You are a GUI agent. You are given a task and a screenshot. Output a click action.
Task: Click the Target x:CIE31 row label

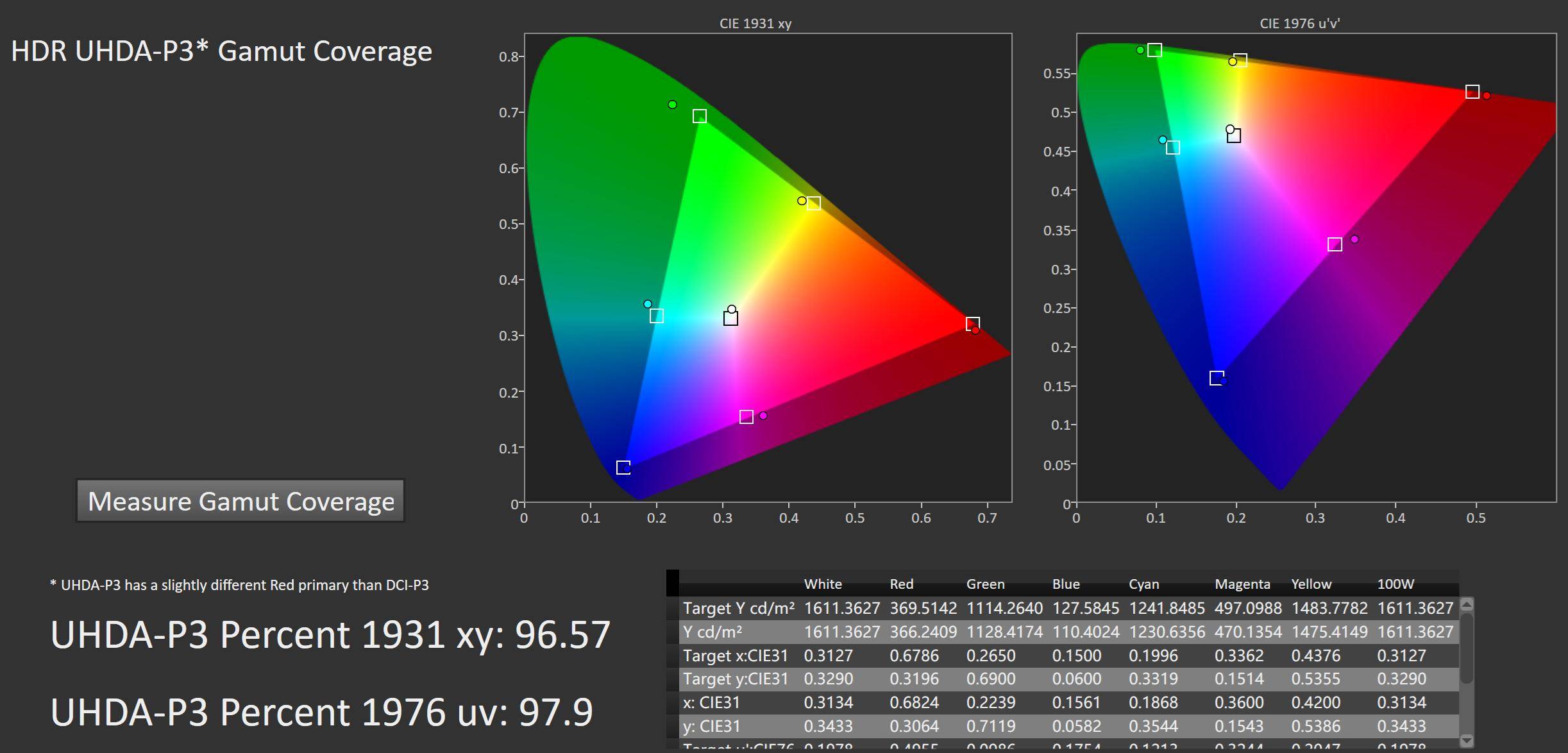pyautogui.click(x=735, y=656)
